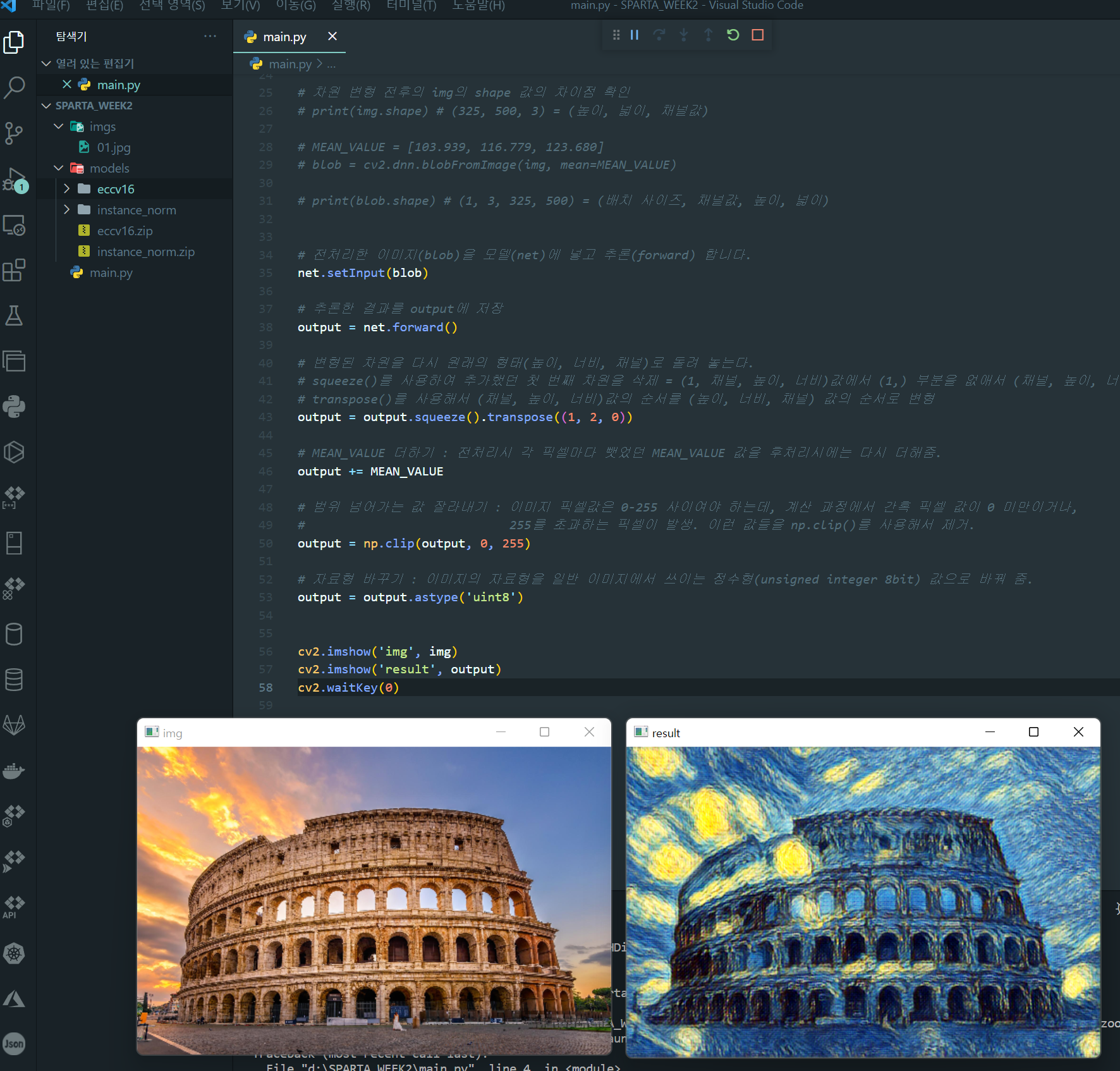Click the stylized image in result window
Screen dimensions: 1120x1071
pyautogui.click(x=863, y=902)
